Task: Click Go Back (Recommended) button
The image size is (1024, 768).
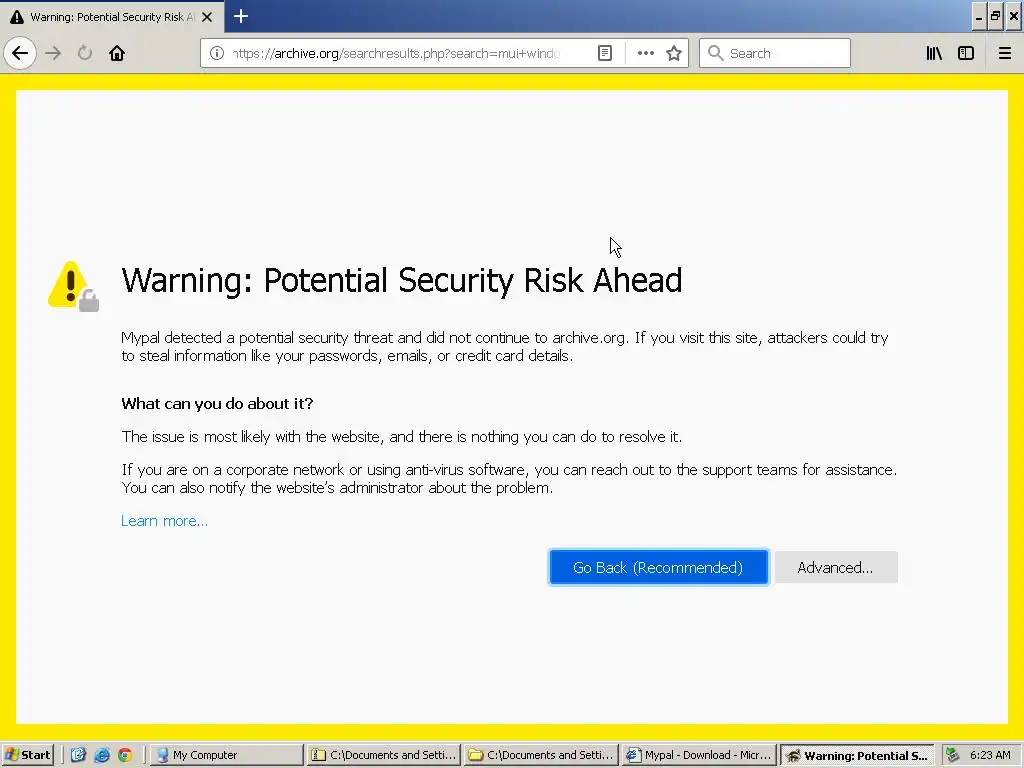Action: [658, 568]
